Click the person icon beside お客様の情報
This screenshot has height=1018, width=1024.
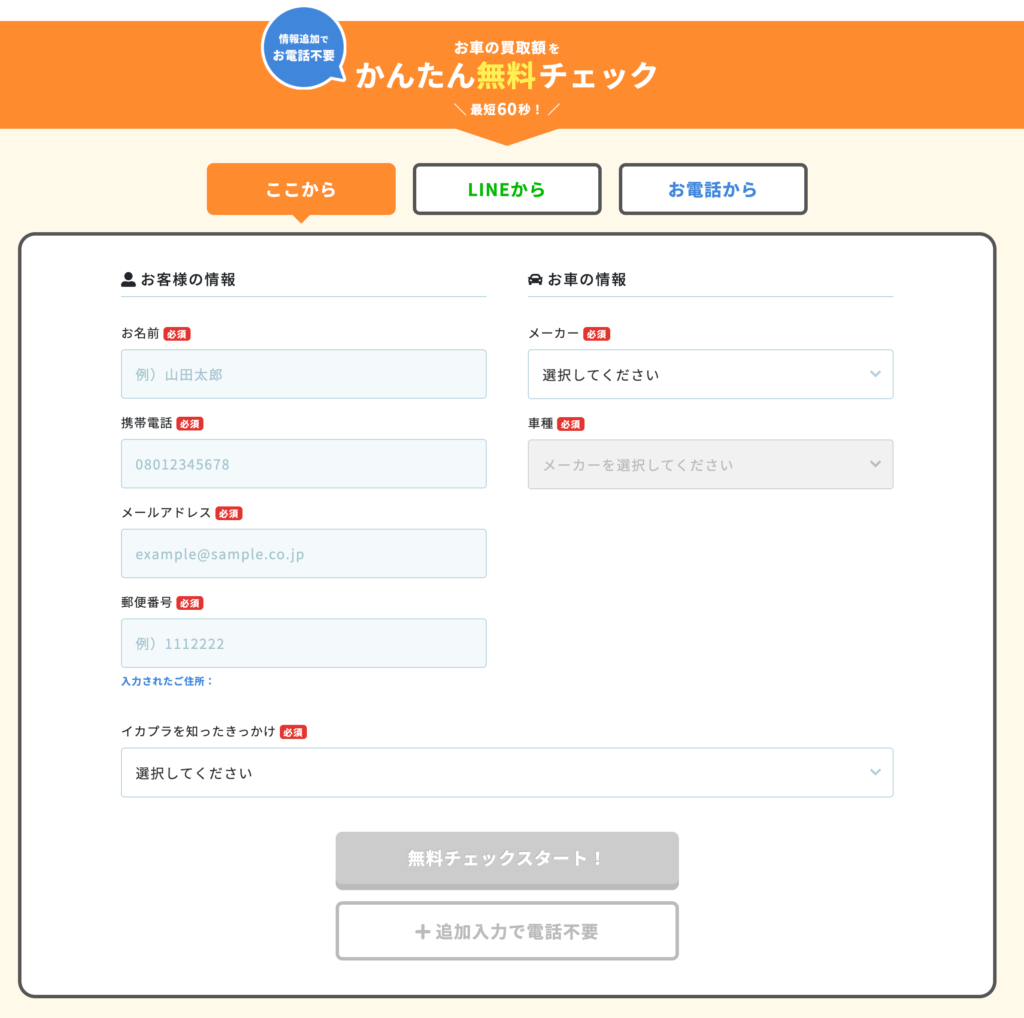coord(128,280)
